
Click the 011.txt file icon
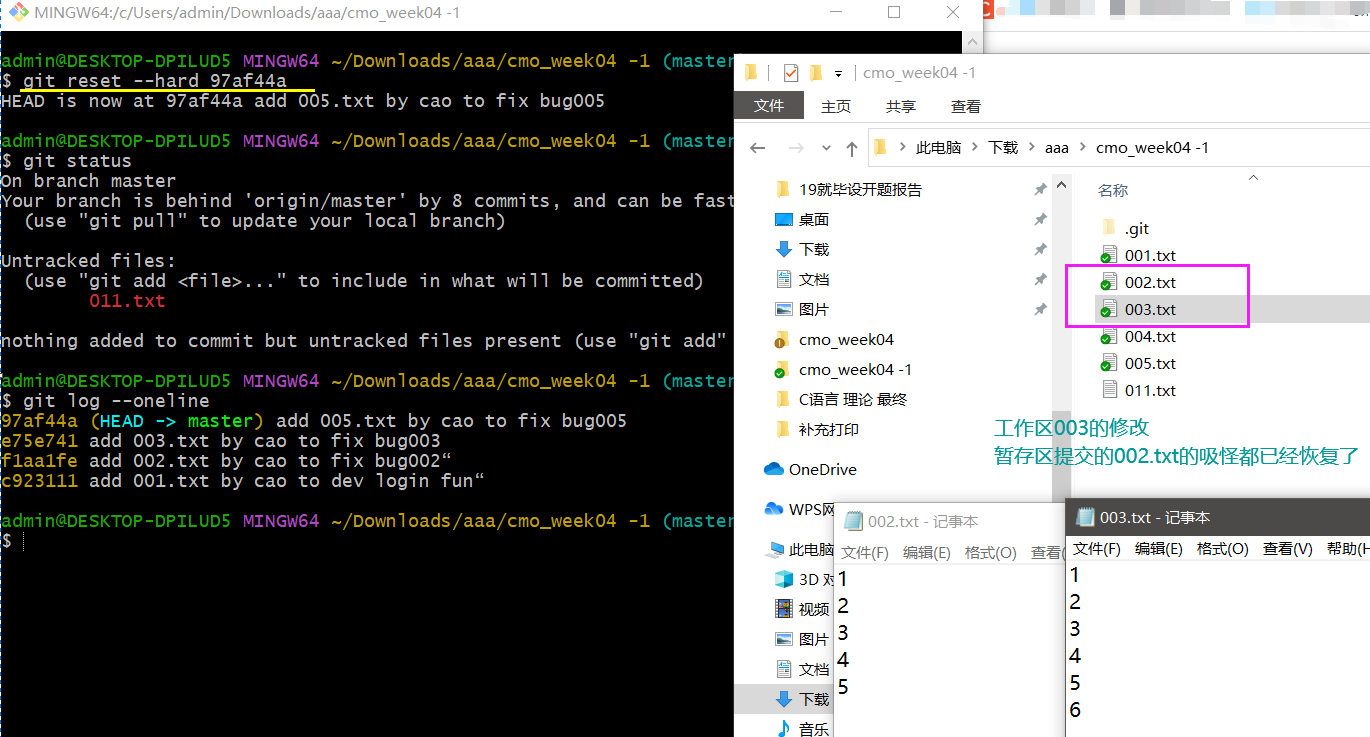click(x=1108, y=390)
